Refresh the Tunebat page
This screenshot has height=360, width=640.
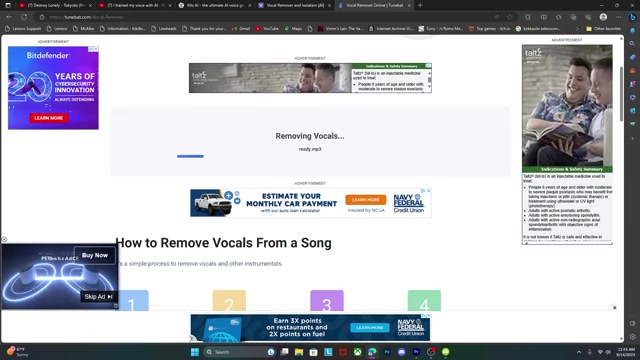[x=24, y=17]
